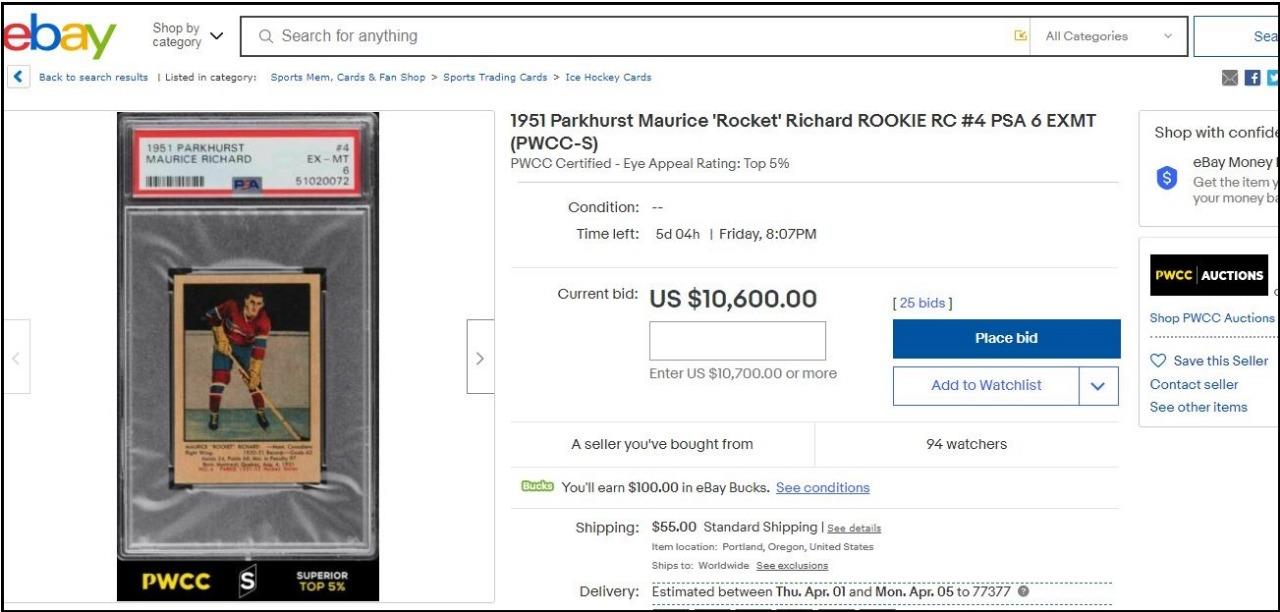This screenshot has height=612, width=1280.
Task: Click Add to Watchlist button
Action: pyautogui.click(x=986, y=386)
